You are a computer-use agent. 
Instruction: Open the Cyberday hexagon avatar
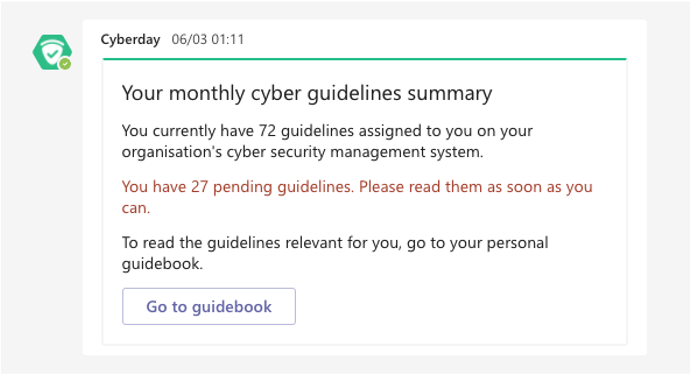tap(52, 52)
